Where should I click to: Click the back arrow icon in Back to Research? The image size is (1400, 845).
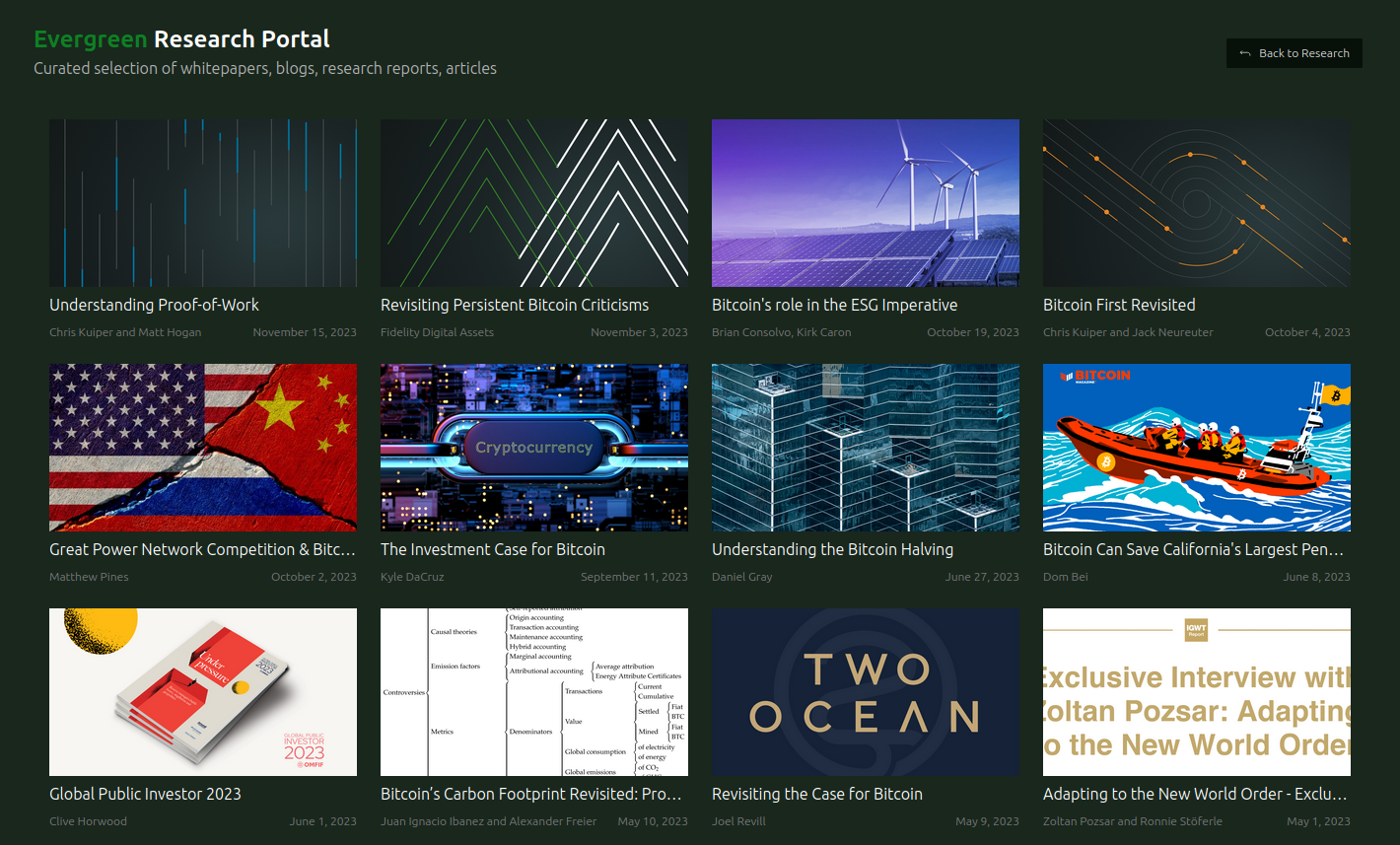coord(1245,53)
